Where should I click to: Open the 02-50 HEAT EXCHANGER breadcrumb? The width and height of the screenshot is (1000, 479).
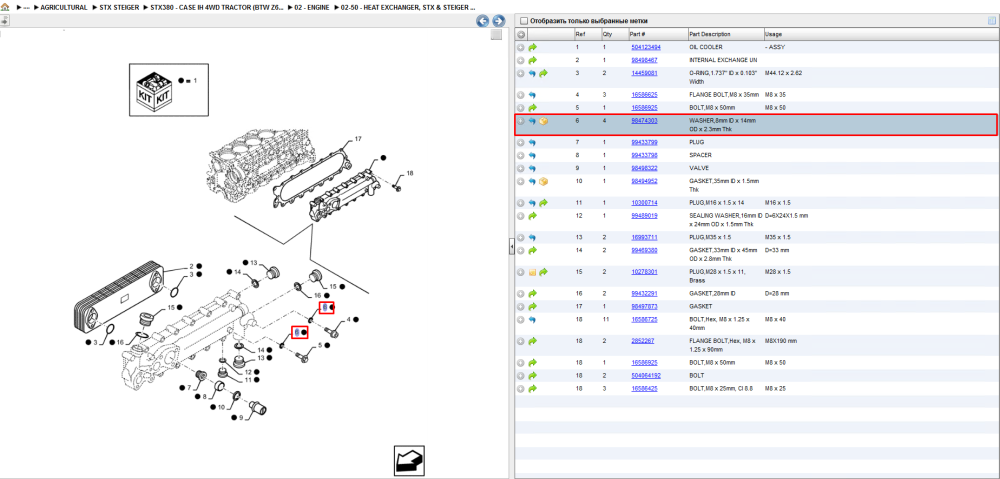pyautogui.click(x=410, y=8)
